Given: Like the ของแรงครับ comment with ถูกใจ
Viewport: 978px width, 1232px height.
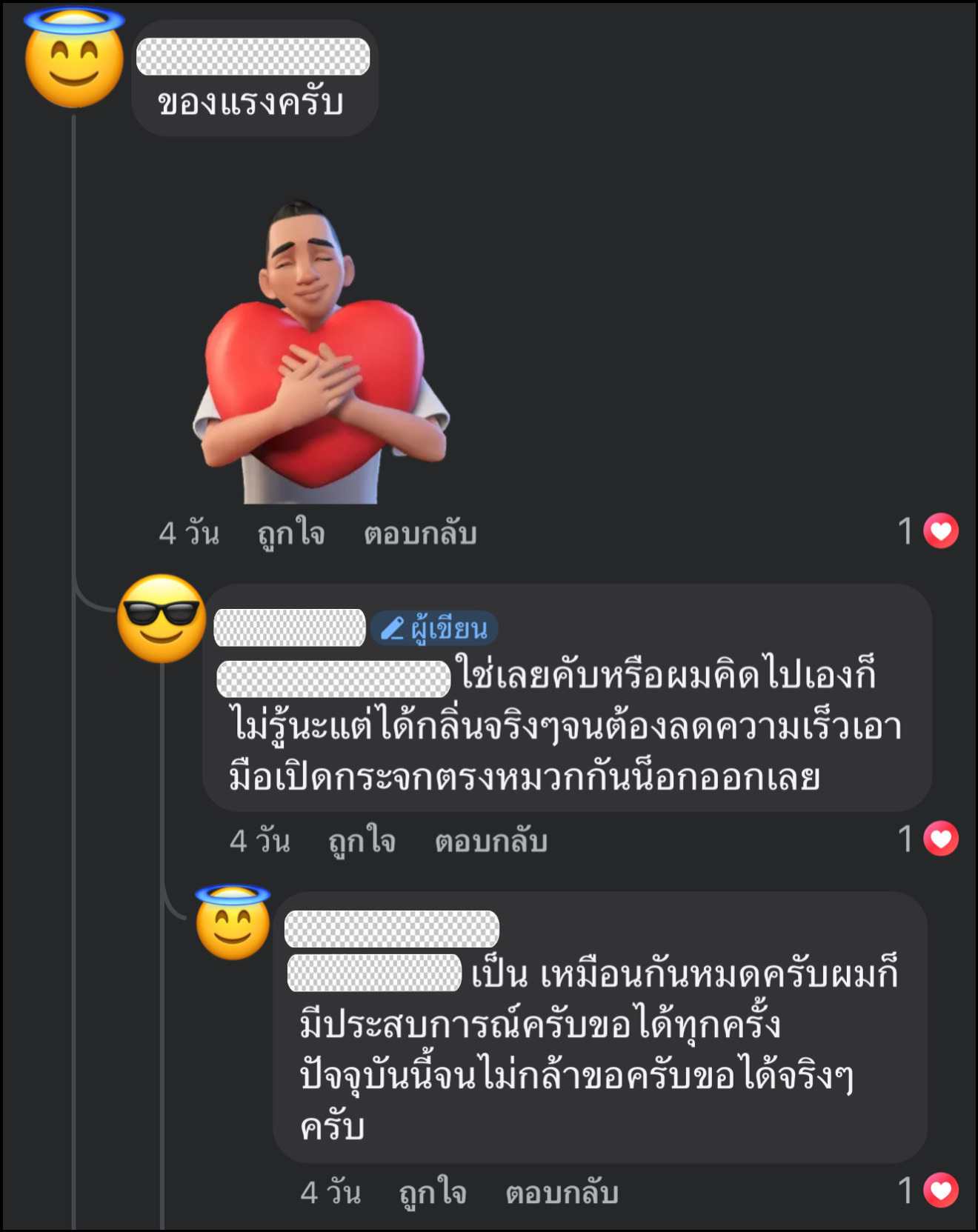Looking at the screenshot, I should point(290,533).
